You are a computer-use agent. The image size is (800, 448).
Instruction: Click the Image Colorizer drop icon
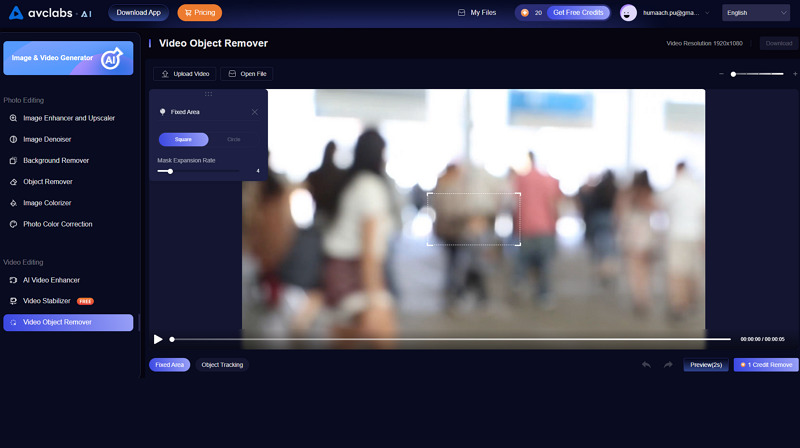[x=13, y=203]
